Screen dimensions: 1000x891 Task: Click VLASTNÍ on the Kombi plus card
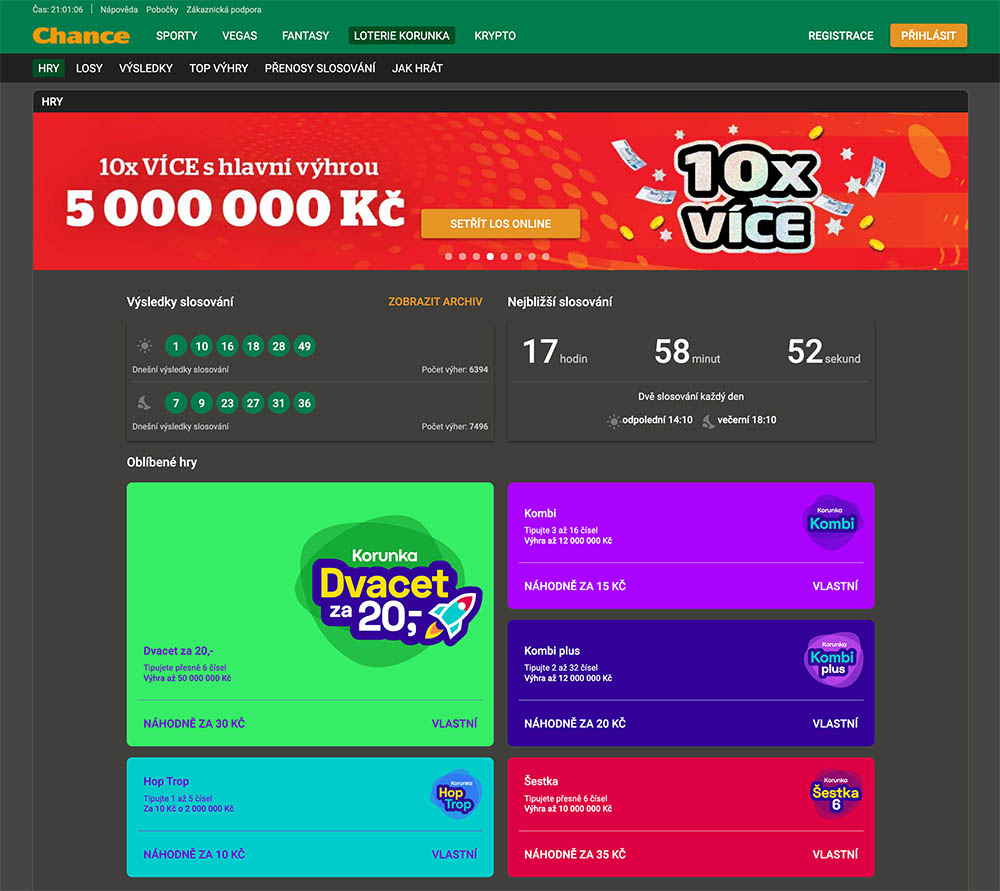click(x=835, y=723)
